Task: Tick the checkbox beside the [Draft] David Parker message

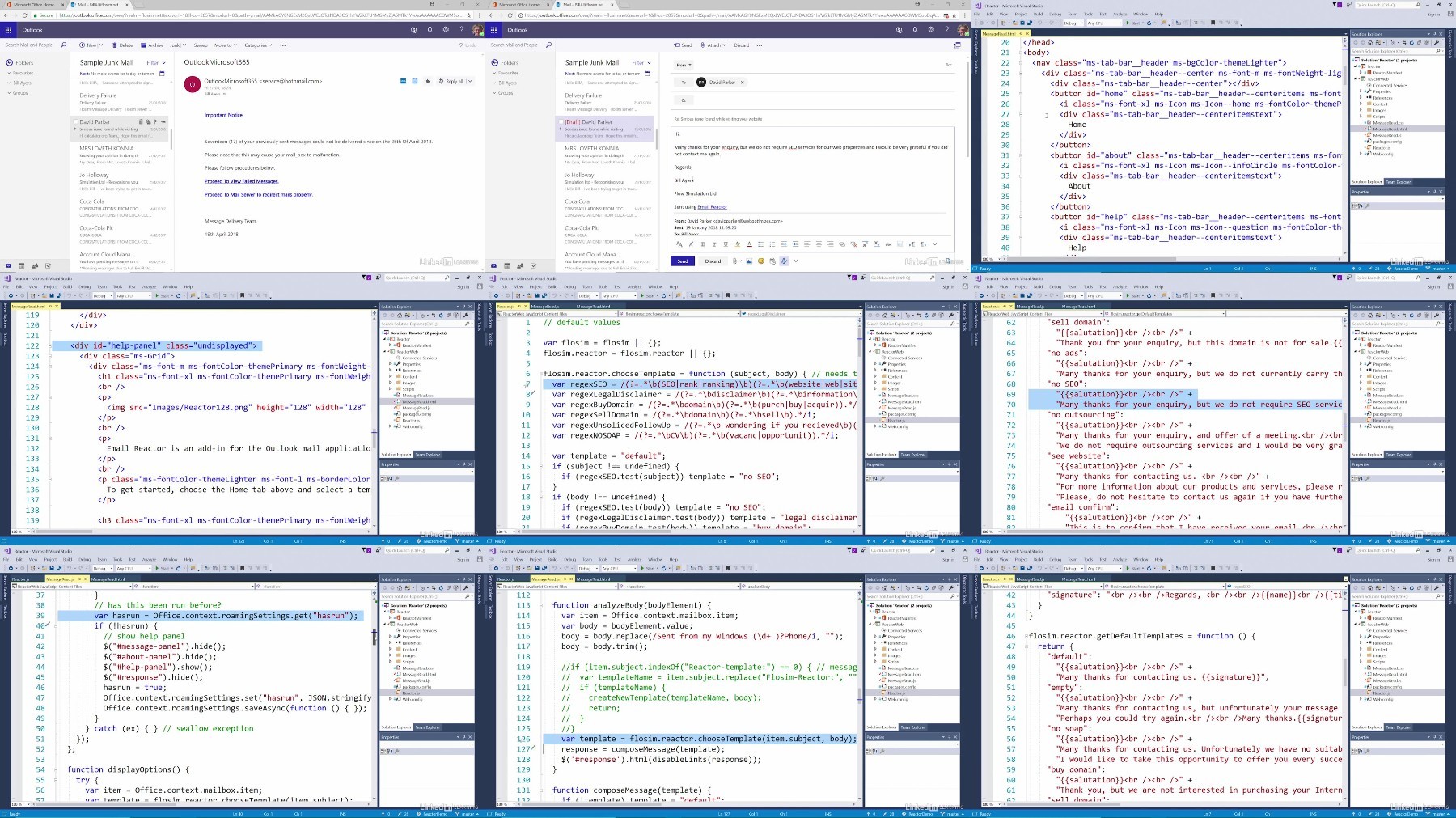Action: [561, 121]
